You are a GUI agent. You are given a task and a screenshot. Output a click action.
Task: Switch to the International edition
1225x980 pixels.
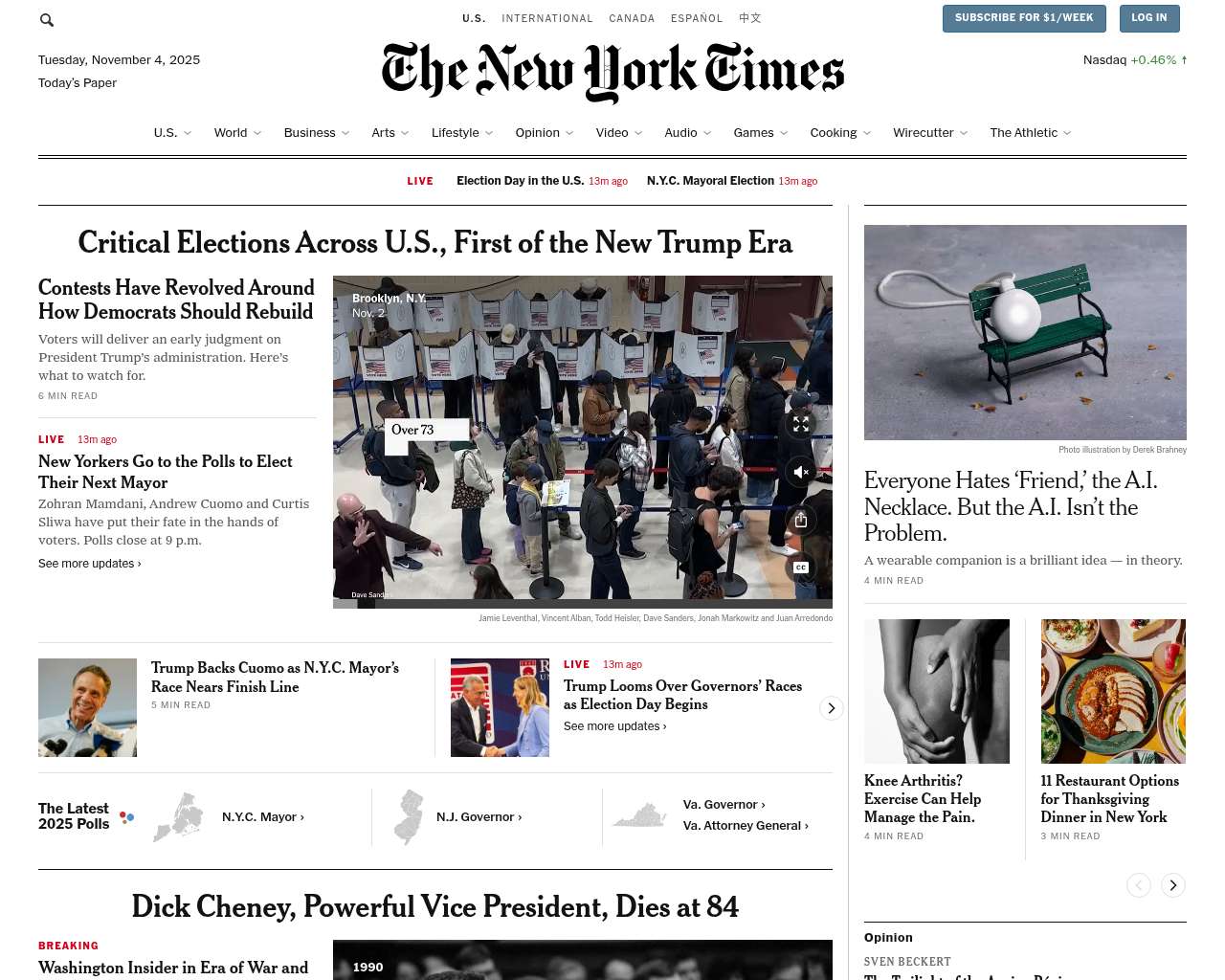[x=547, y=18]
